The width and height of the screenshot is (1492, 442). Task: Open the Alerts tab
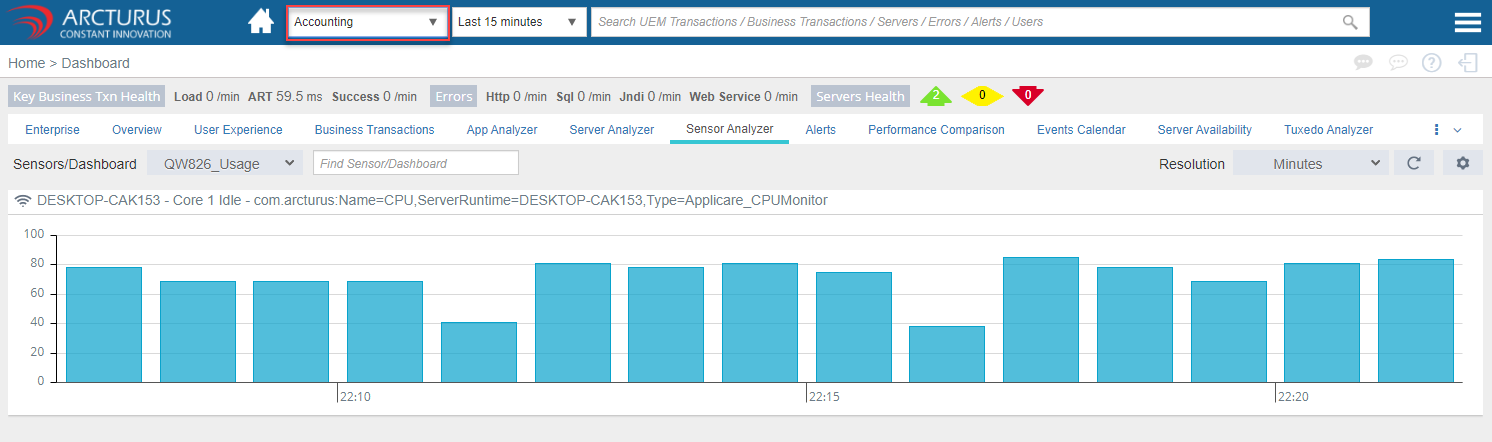(820, 130)
